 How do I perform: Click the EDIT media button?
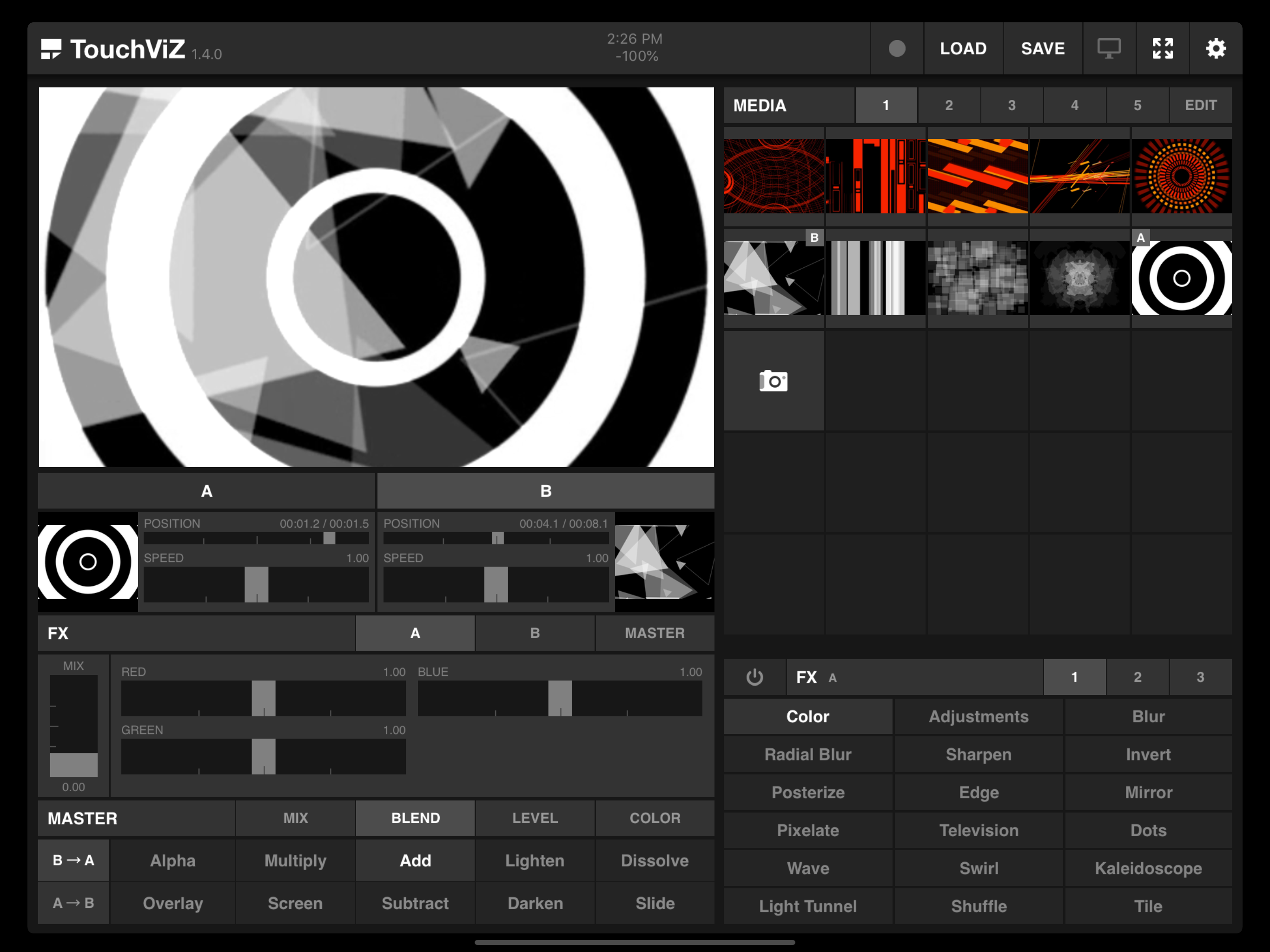[x=1201, y=106]
